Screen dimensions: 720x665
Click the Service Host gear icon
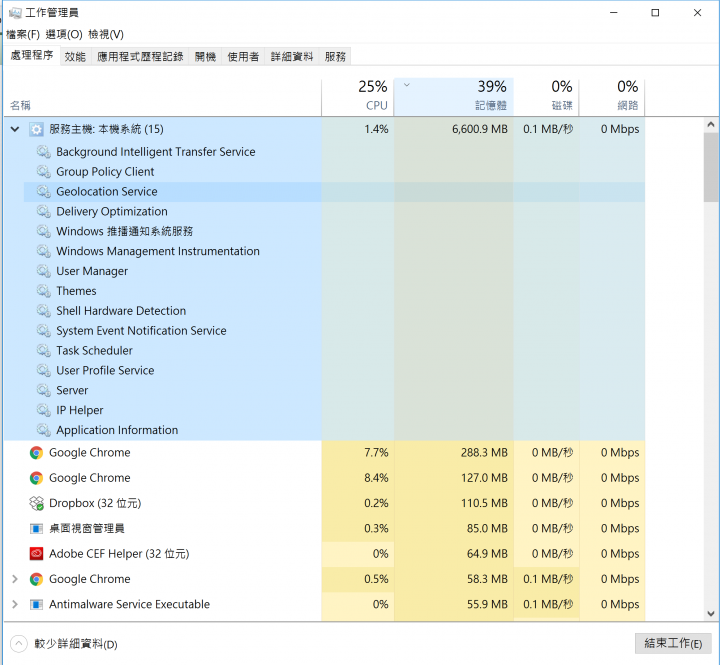coord(36,129)
